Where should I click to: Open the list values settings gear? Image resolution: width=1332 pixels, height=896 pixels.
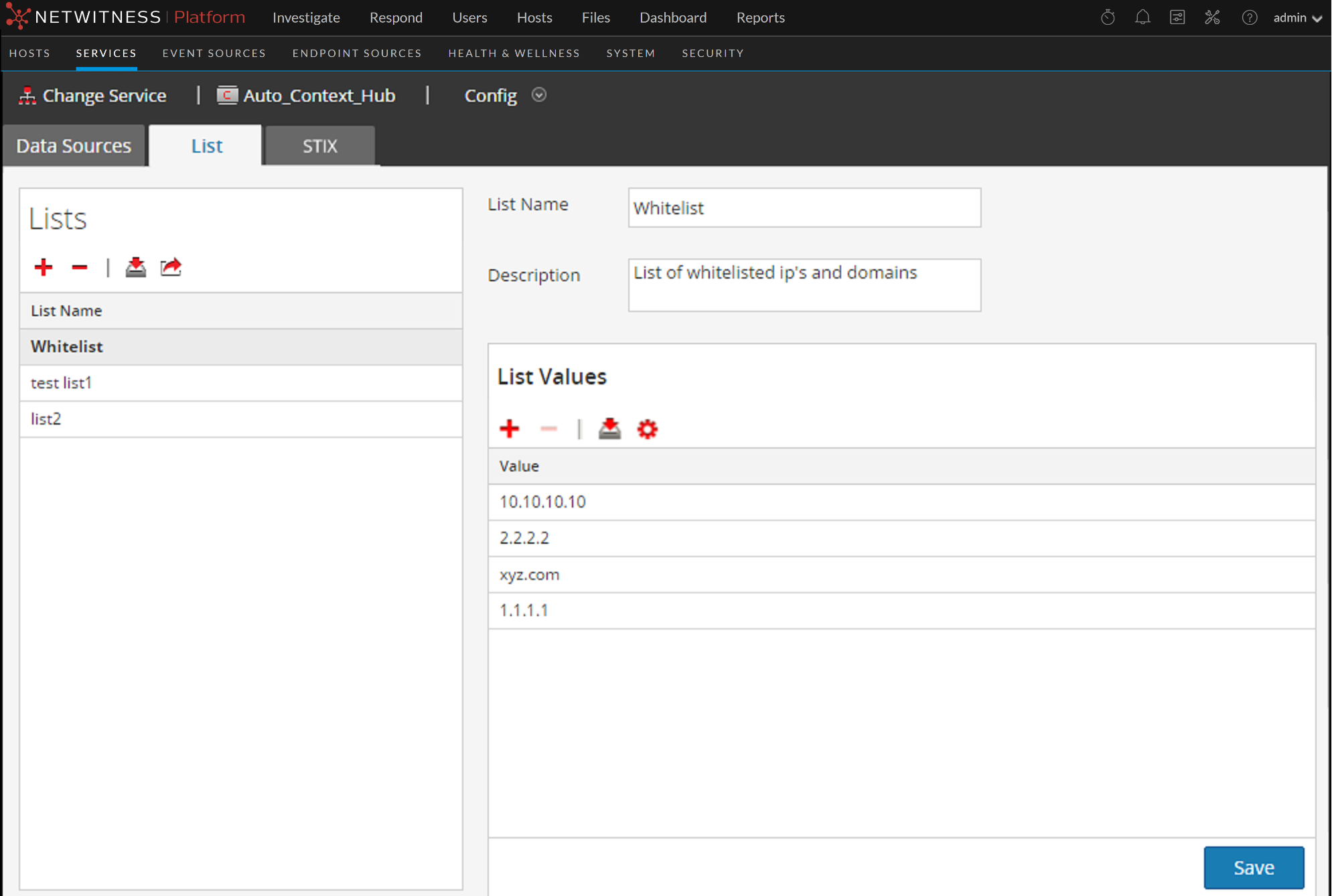[647, 429]
